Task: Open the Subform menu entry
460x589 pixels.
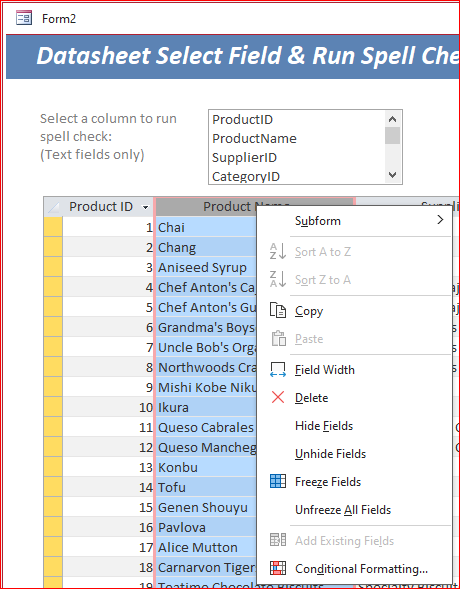Action: pyautogui.click(x=355, y=220)
